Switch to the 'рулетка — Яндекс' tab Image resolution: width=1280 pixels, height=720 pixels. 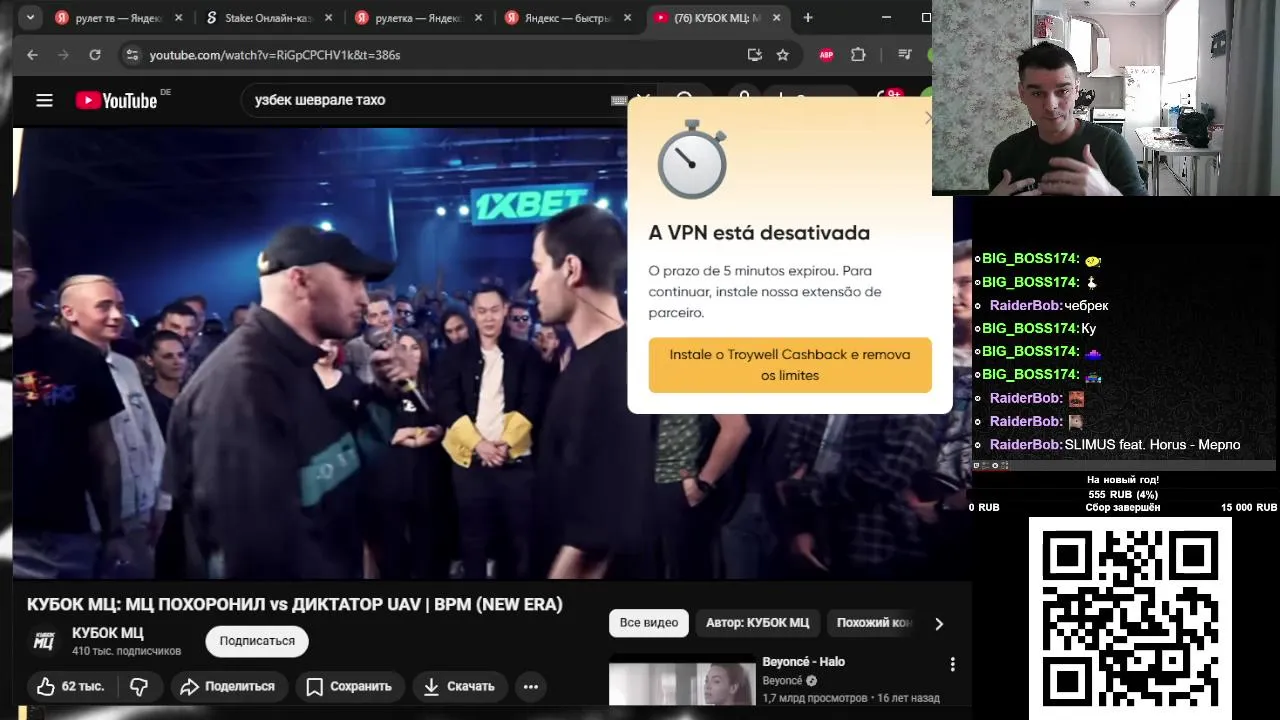point(420,18)
